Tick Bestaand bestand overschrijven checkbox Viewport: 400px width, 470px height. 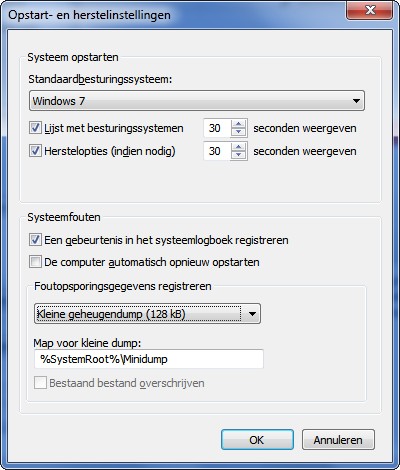pyautogui.click(x=40, y=383)
